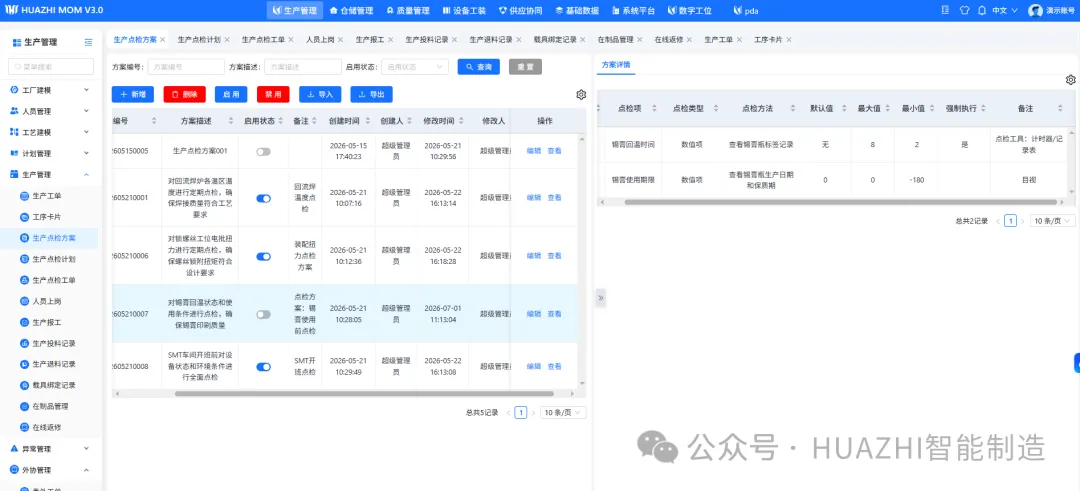Open the 中文 language dropdown
This screenshot has height=491, width=1080.
click(1004, 10)
